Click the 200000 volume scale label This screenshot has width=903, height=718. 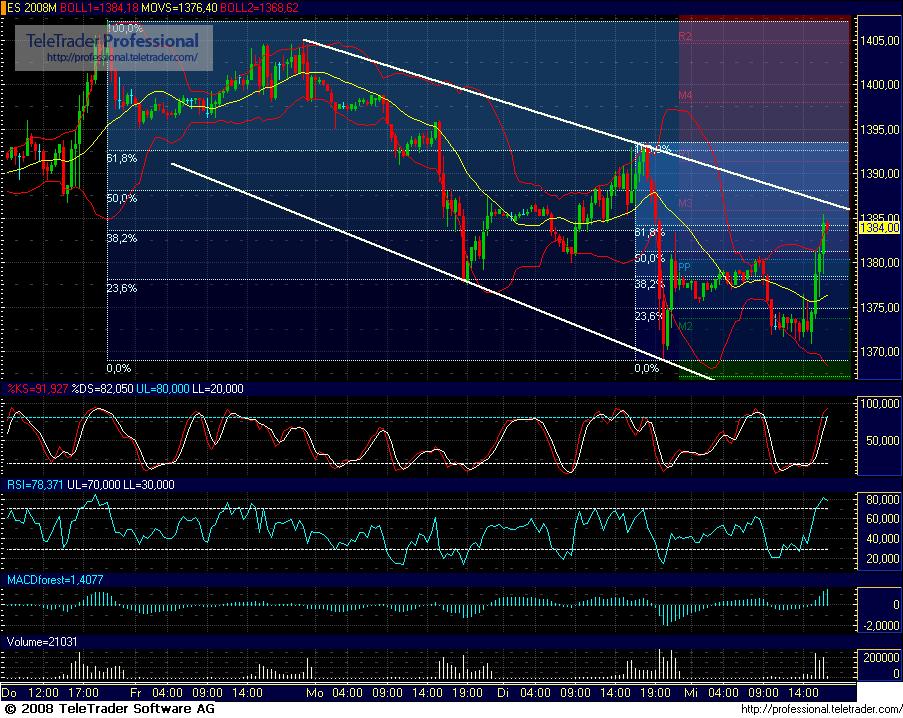[x=881, y=658]
